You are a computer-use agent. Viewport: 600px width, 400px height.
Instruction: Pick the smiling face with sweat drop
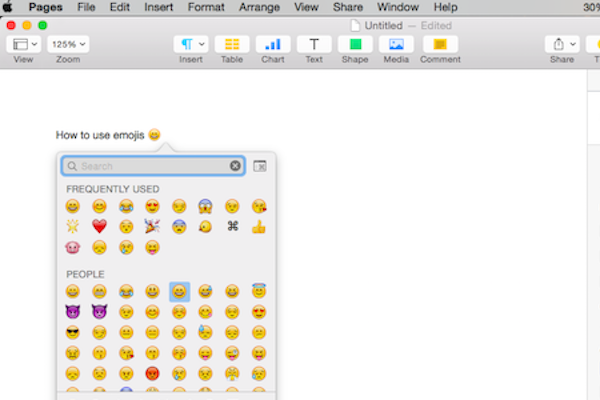coord(205,292)
